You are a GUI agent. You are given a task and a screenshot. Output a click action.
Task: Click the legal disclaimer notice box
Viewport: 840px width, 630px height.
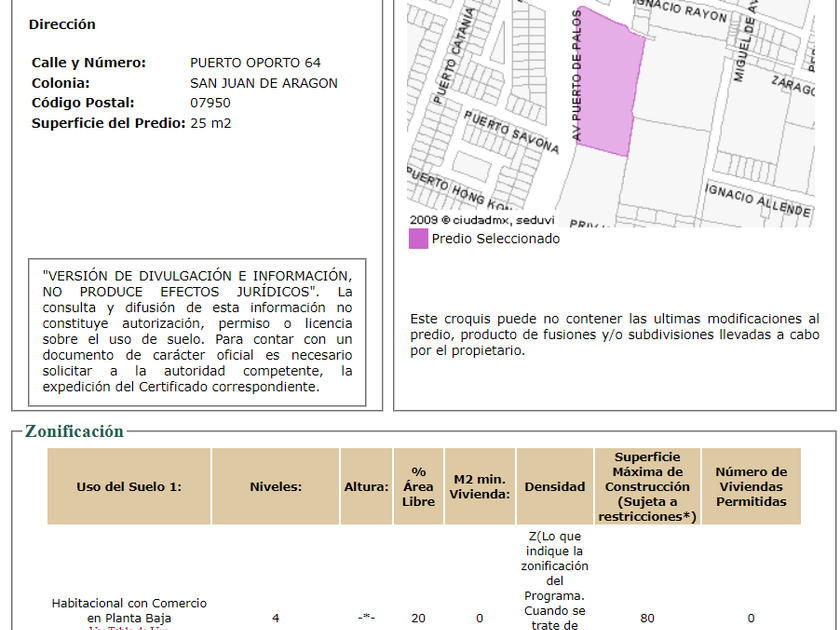coord(197,331)
